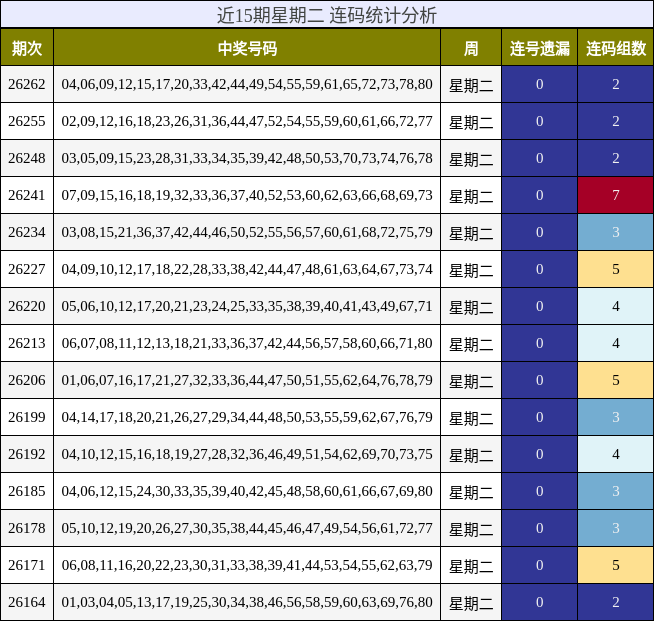Click winning numbers starting 01,03,04,05,13

(x=247, y=602)
